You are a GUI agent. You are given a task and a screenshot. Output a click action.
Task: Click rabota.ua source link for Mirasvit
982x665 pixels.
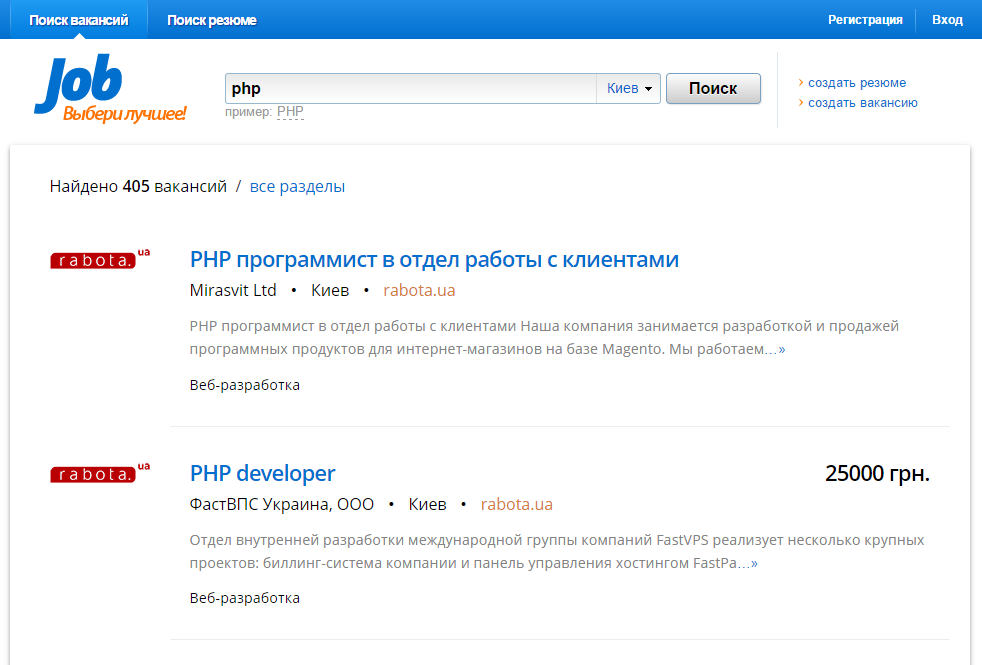[419, 291]
